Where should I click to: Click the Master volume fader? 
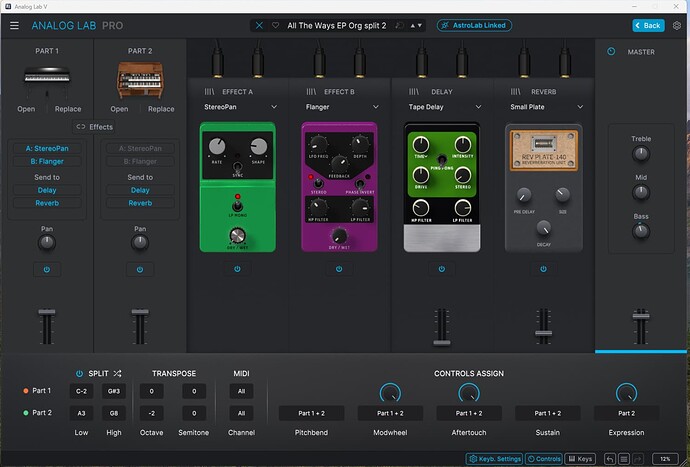[x=641, y=316]
